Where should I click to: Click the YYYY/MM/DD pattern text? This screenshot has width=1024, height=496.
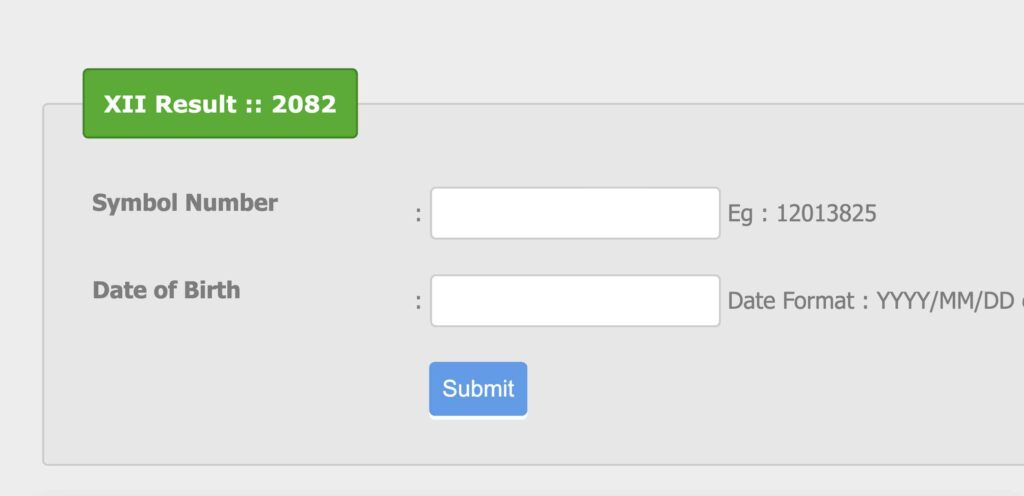coord(944,301)
